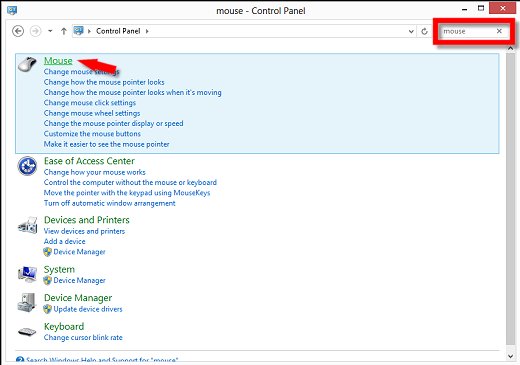Click shield icon beside Device Manager under System
Screen dimensions: 520x365
tap(47, 281)
